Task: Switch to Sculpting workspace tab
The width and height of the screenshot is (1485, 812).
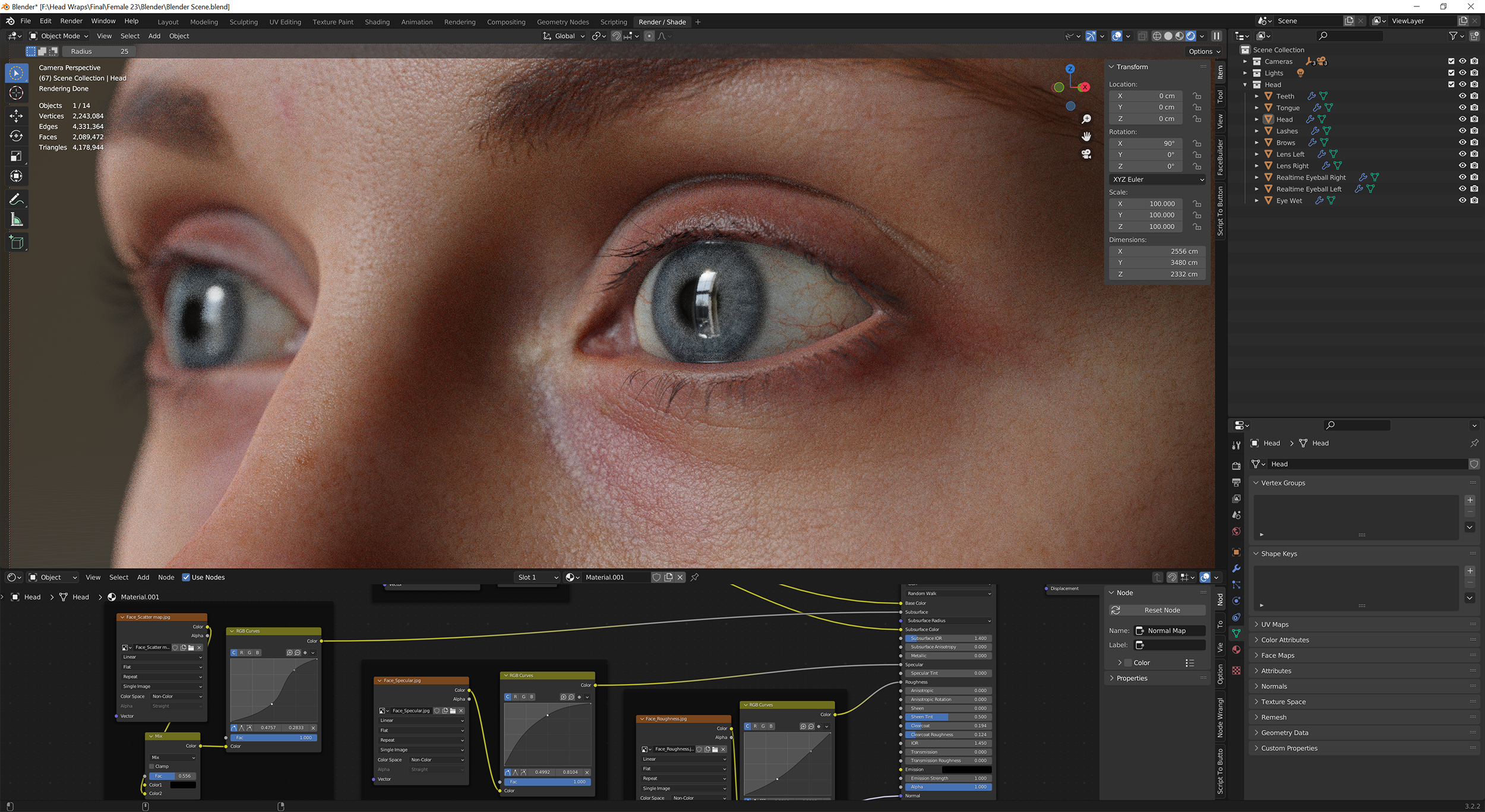Action: pyautogui.click(x=244, y=22)
